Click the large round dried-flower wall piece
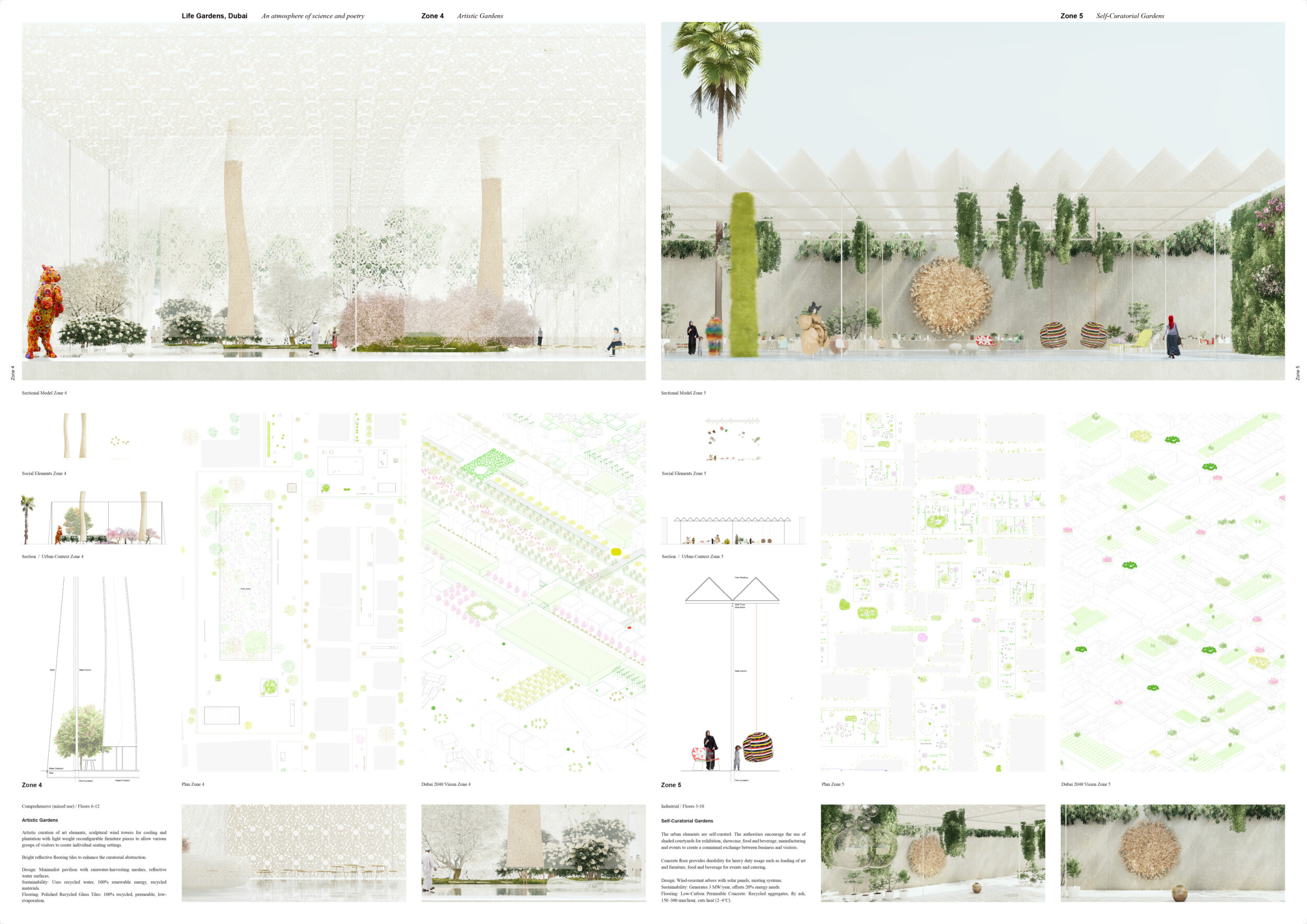This screenshot has width=1307, height=924. click(x=951, y=295)
